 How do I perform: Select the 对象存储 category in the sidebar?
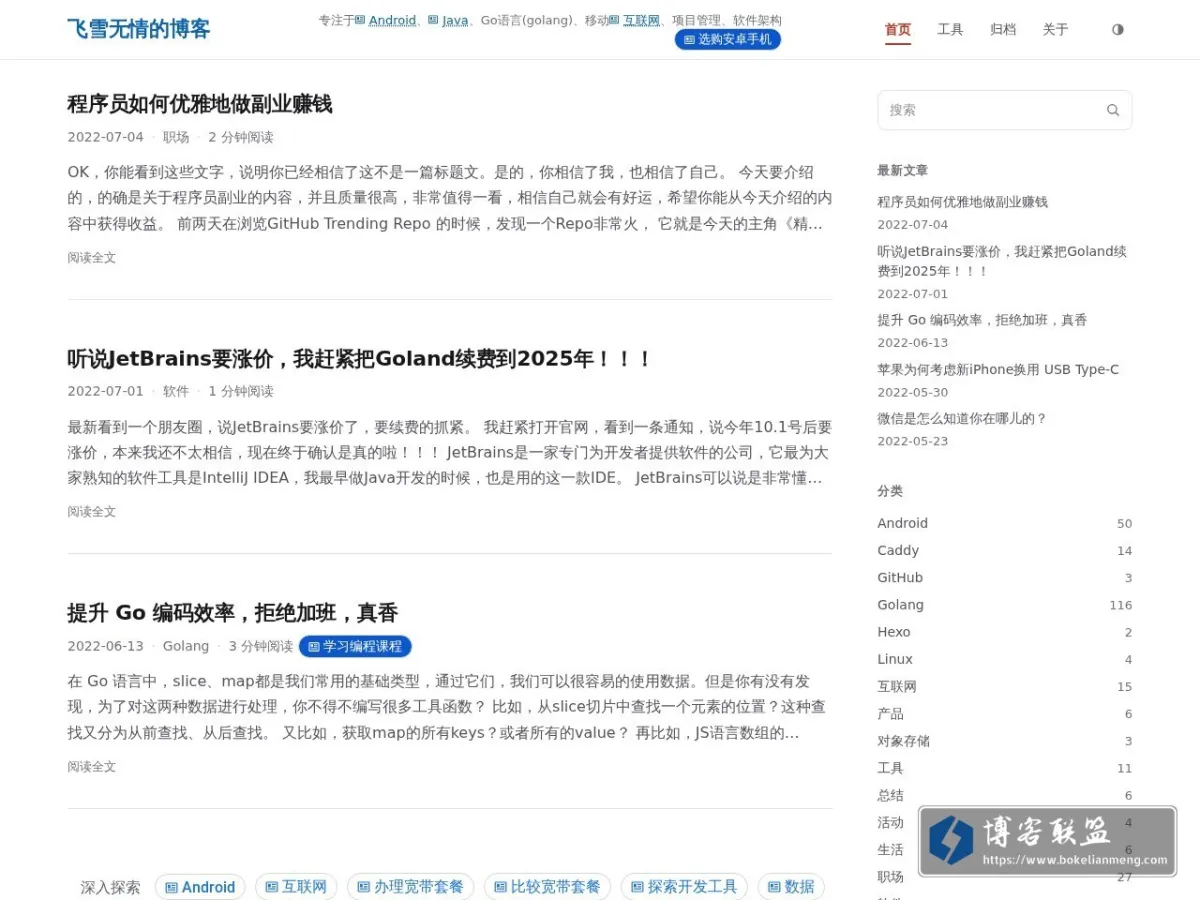pos(904,741)
